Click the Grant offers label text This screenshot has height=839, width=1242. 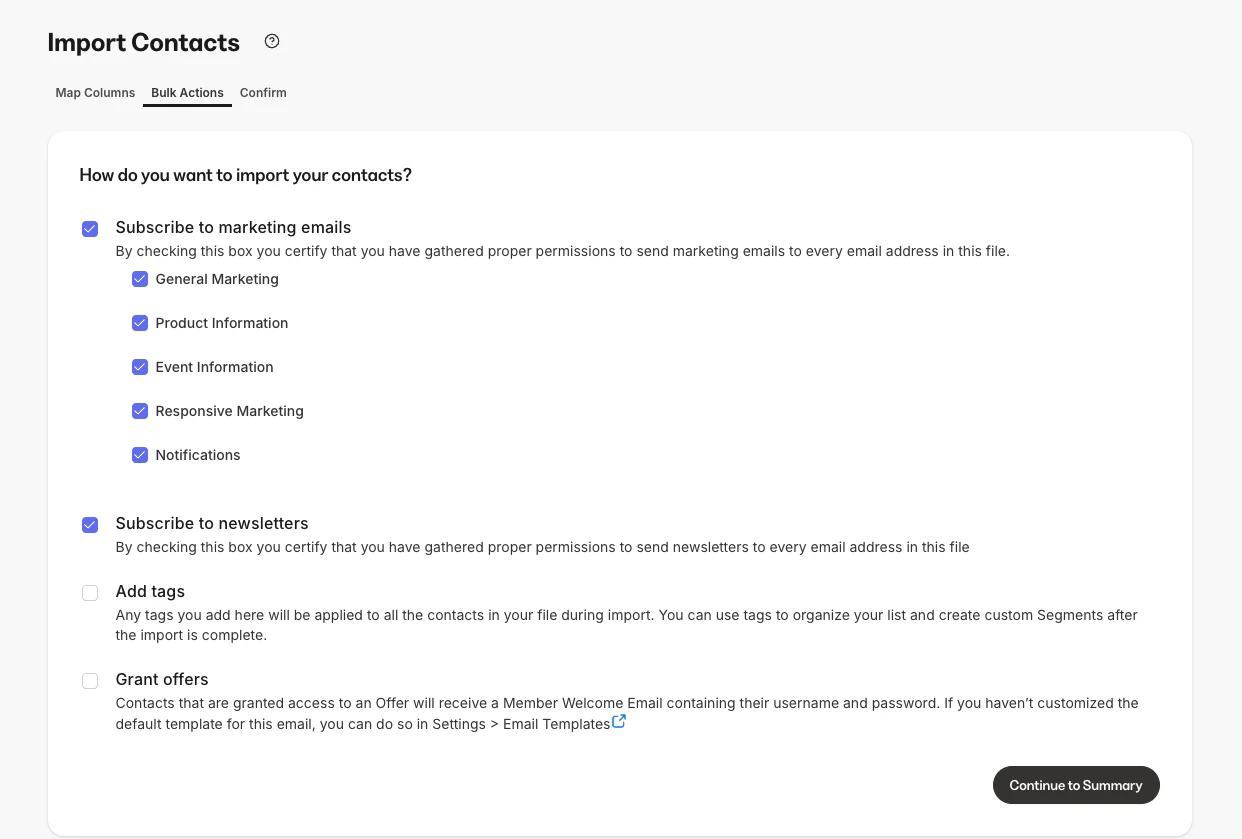point(162,679)
